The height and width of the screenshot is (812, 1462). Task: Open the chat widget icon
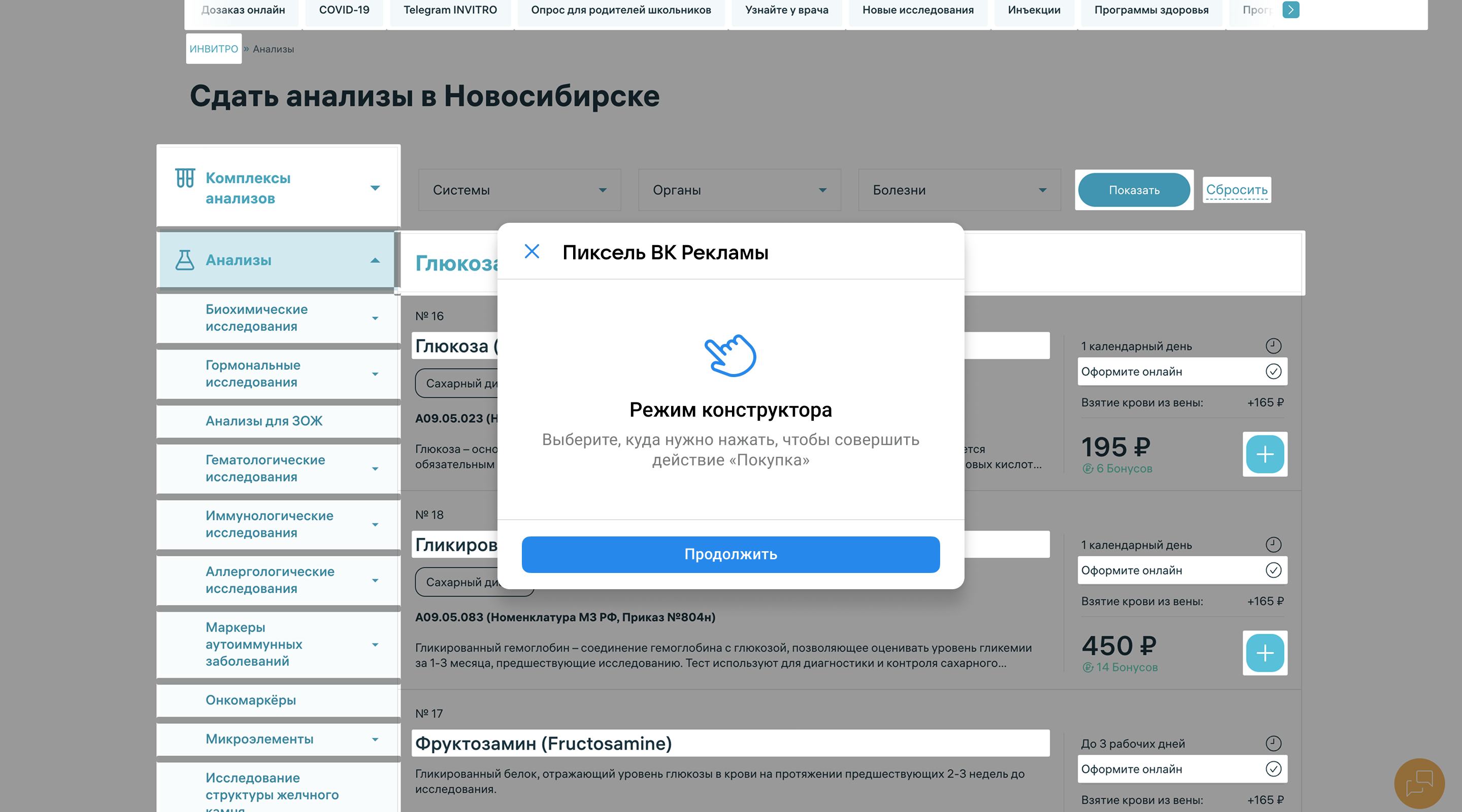1419,784
